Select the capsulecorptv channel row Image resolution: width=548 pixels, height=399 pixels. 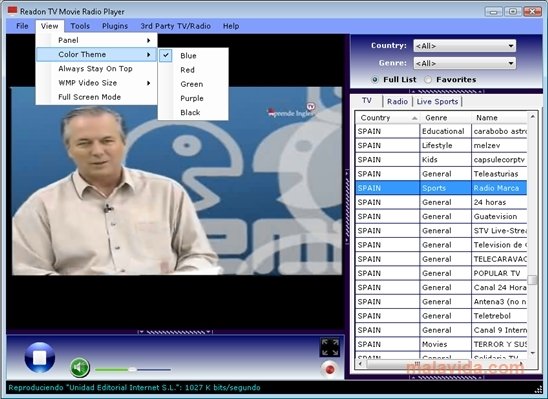tap(441, 160)
